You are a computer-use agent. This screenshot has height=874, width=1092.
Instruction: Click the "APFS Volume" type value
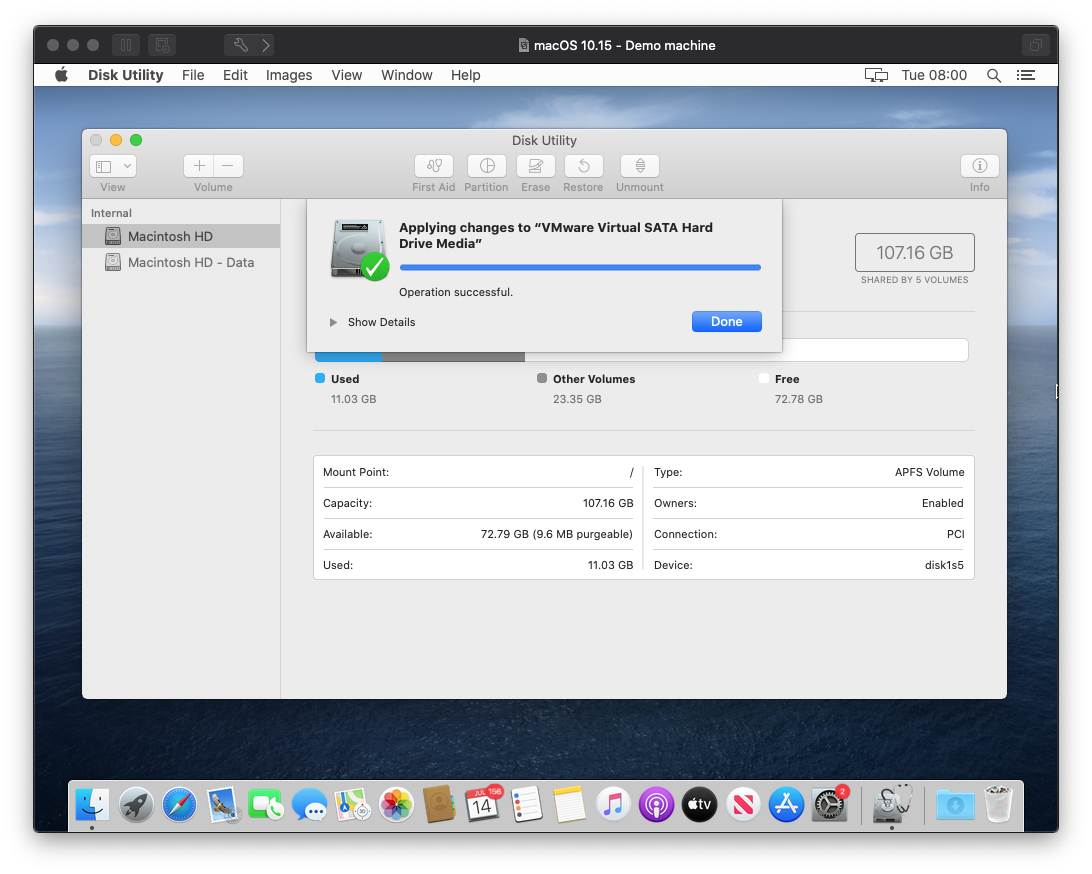click(x=930, y=472)
